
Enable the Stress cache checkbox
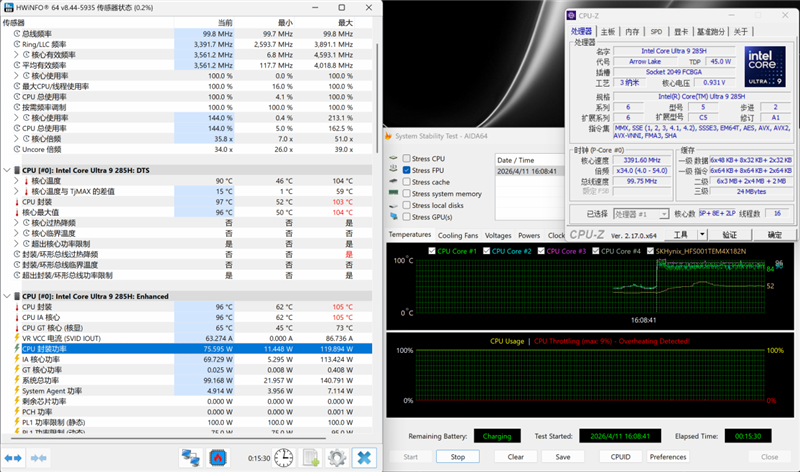pos(406,182)
